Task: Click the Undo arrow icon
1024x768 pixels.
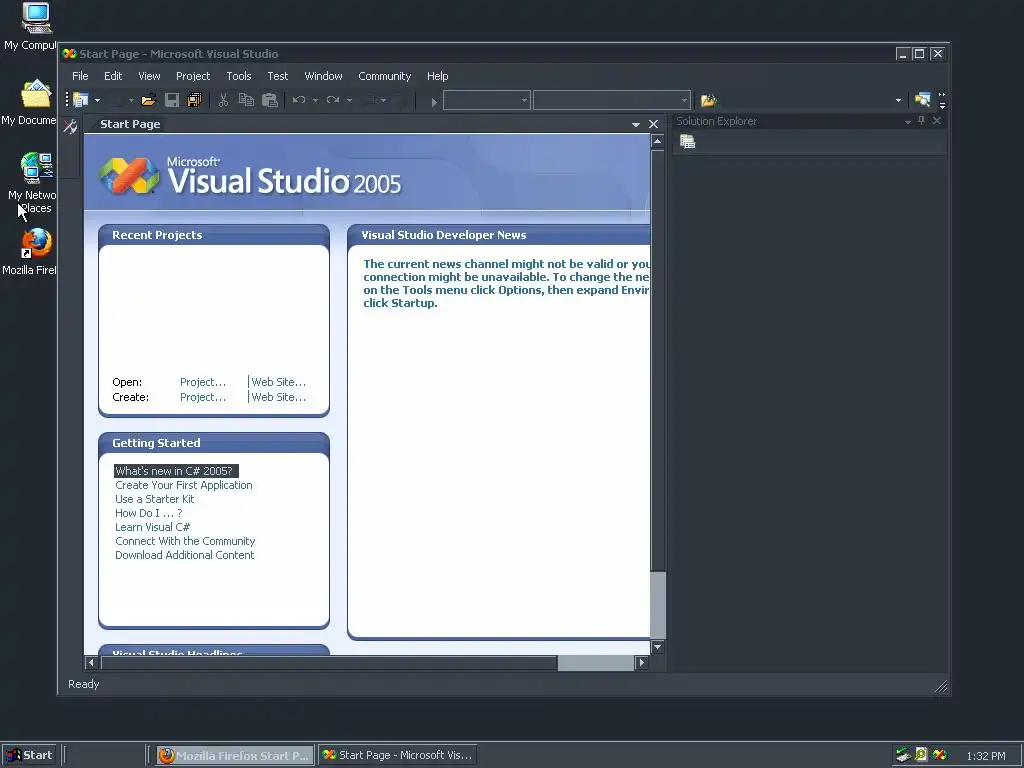Action: point(299,100)
